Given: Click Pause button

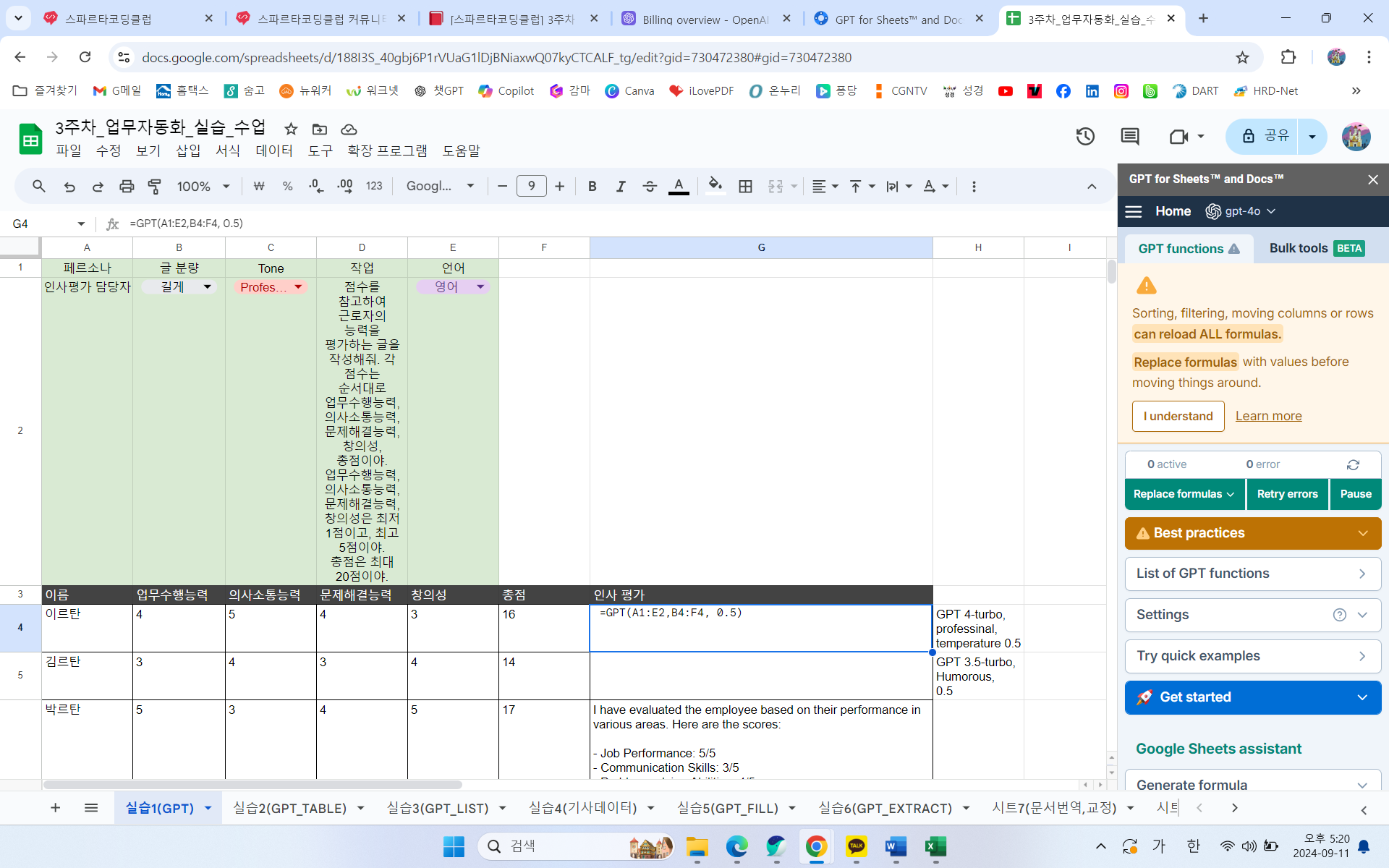Looking at the screenshot, I should coord(1355,494).
